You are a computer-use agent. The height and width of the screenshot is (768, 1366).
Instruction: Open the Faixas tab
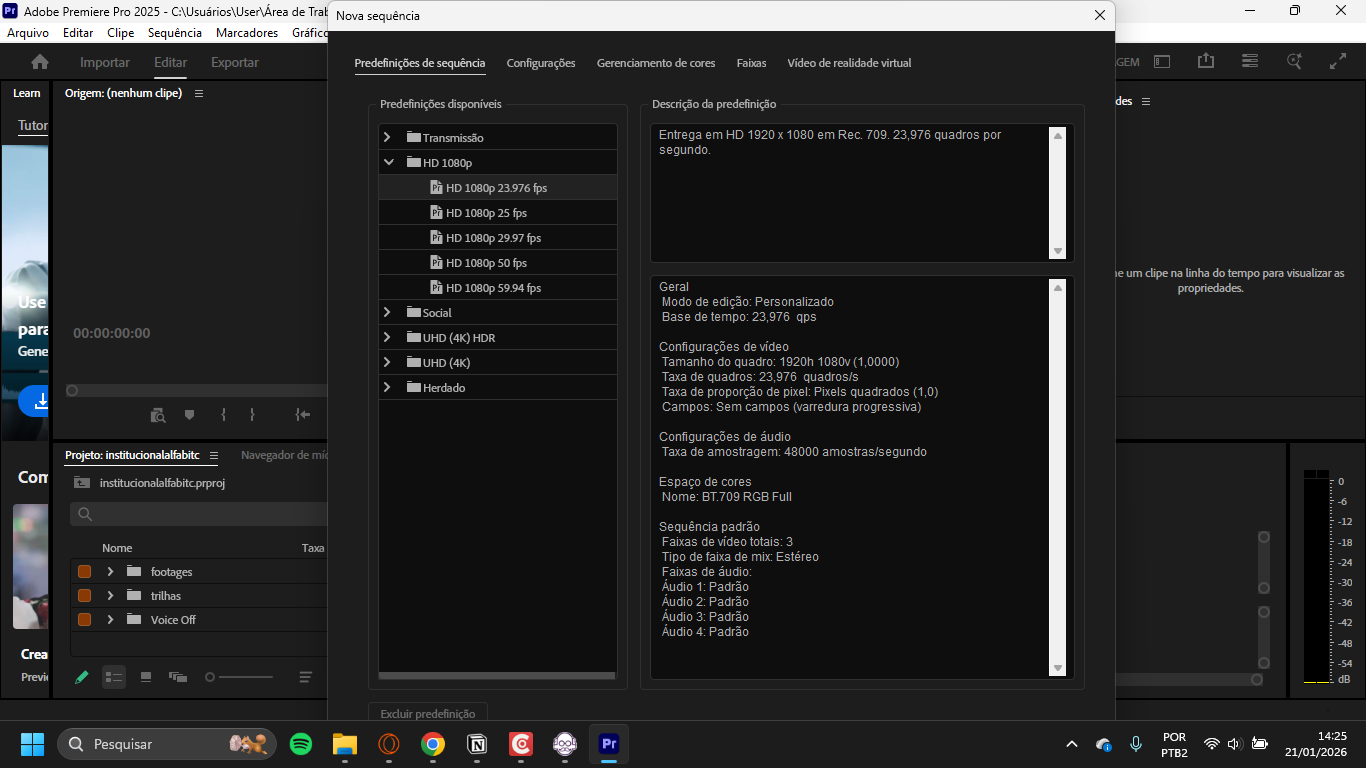pyautogui.click(x=751, y=63)
